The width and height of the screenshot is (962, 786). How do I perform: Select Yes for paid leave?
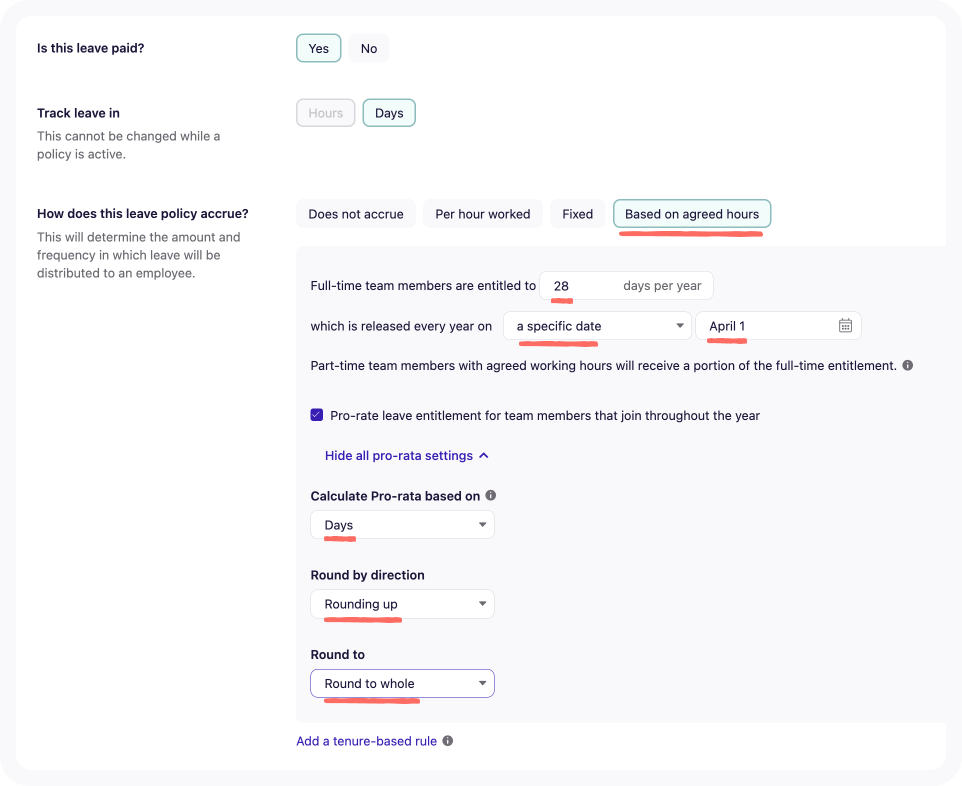tap(318, 48)
